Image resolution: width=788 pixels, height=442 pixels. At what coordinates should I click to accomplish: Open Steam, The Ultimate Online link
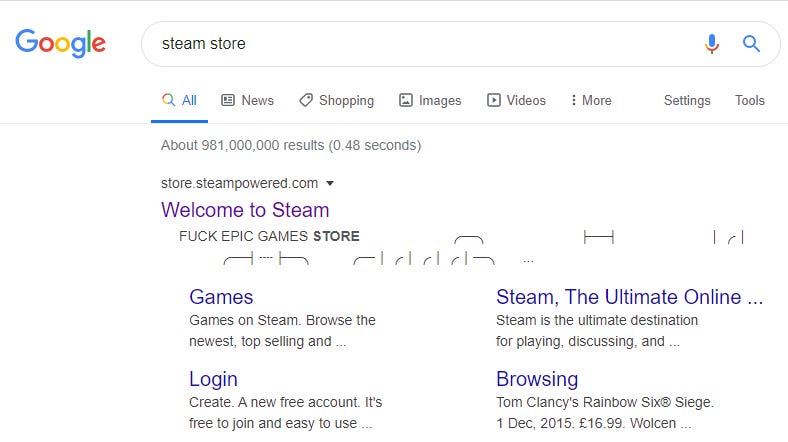click(x=629, y=297)
